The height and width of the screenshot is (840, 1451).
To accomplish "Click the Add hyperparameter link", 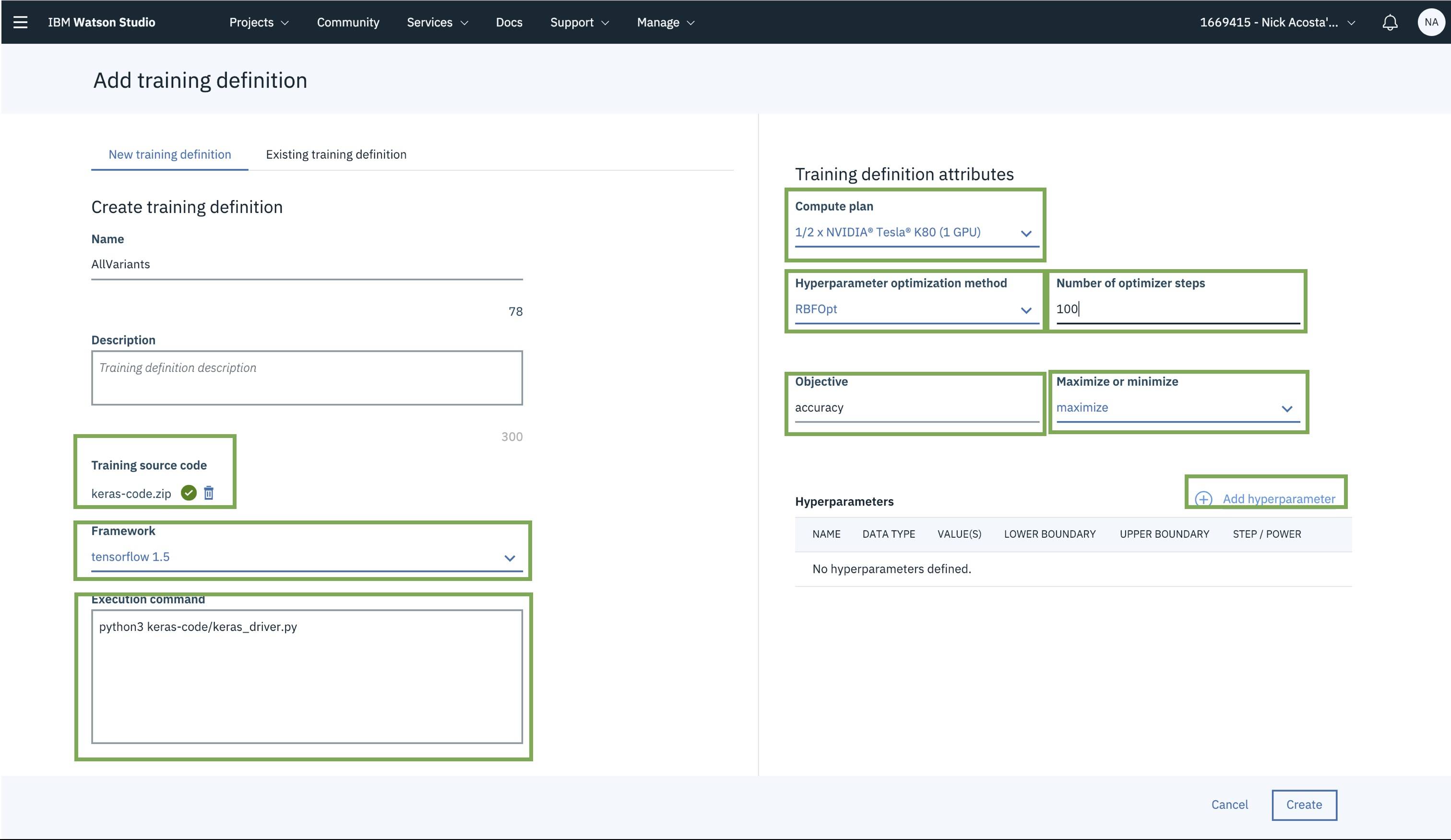I will pos(1278,498).
